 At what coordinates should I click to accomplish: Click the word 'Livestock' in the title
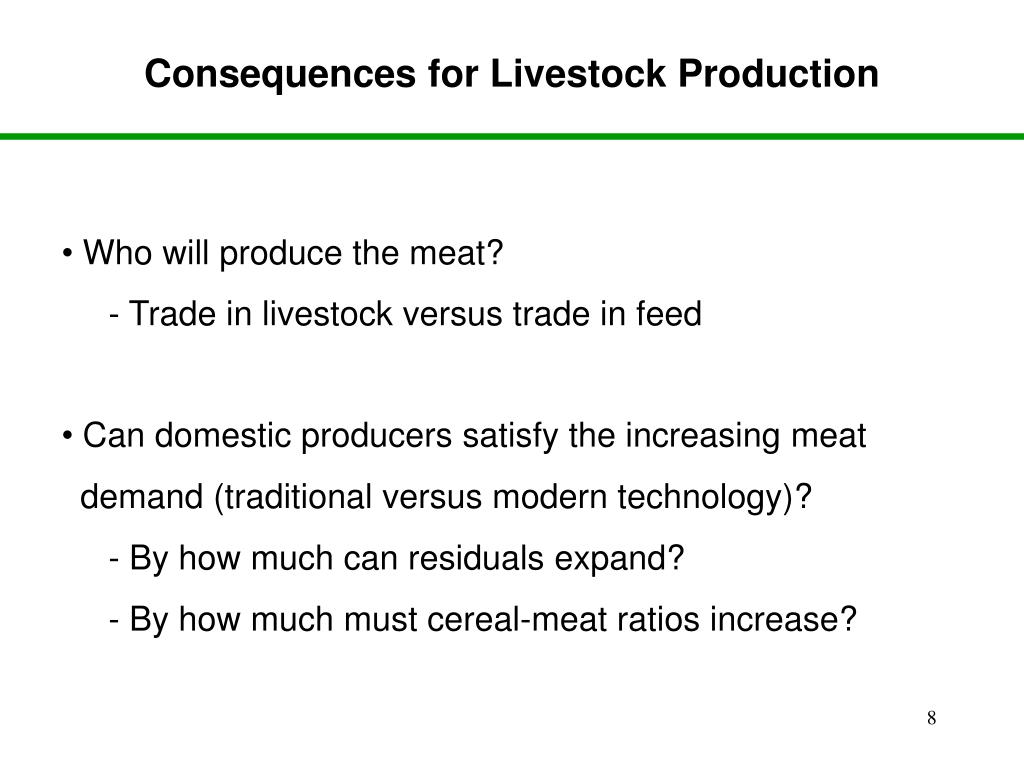pos(577,73)
